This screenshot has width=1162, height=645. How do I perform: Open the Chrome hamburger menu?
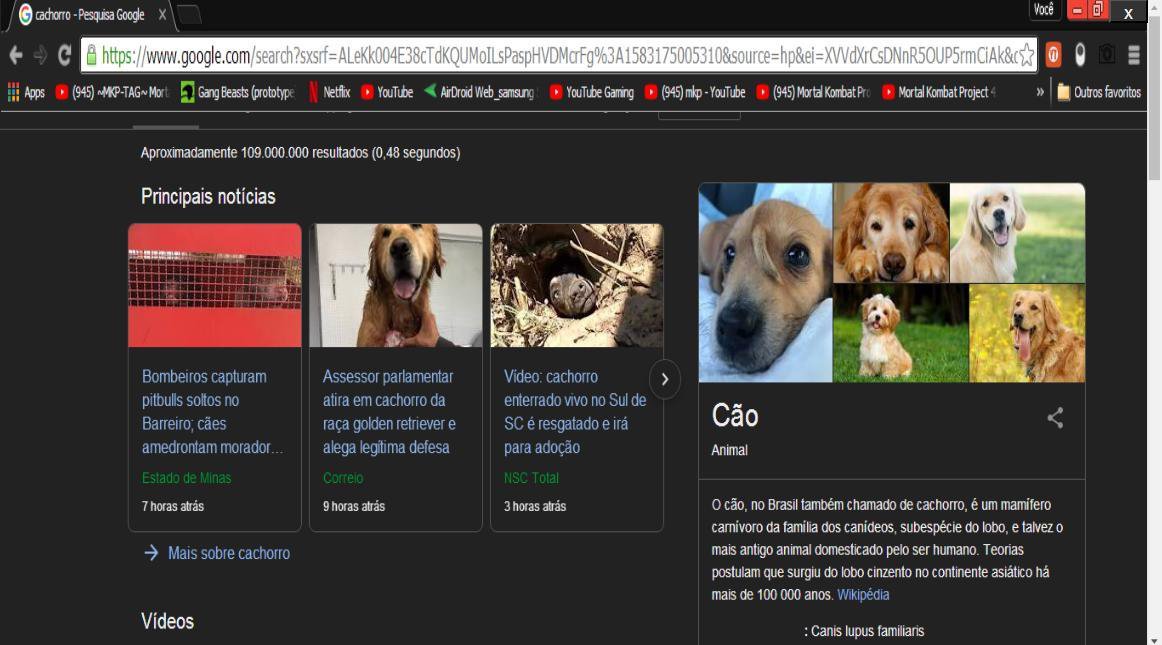coord(1134,55)
